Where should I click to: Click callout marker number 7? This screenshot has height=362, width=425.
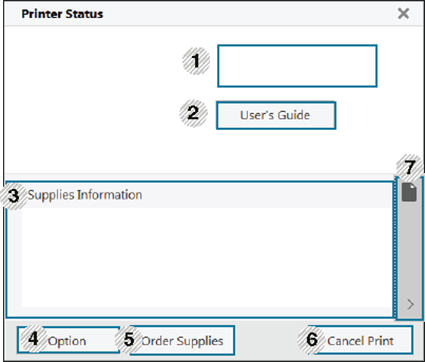click(410, 167)
